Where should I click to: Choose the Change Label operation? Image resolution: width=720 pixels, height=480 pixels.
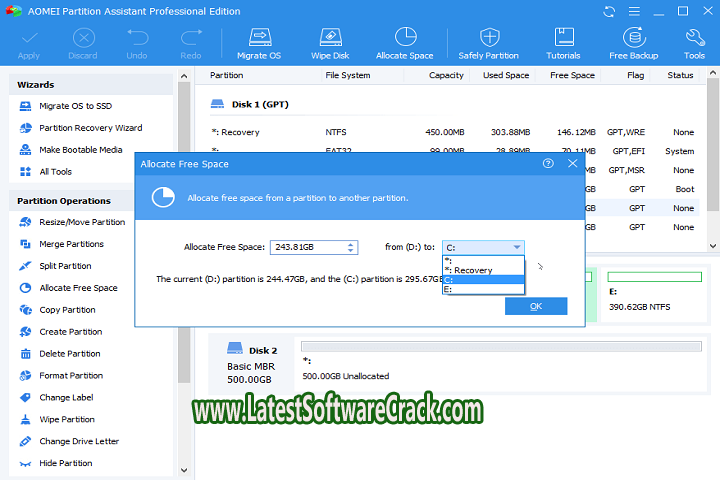coord(67,398)
